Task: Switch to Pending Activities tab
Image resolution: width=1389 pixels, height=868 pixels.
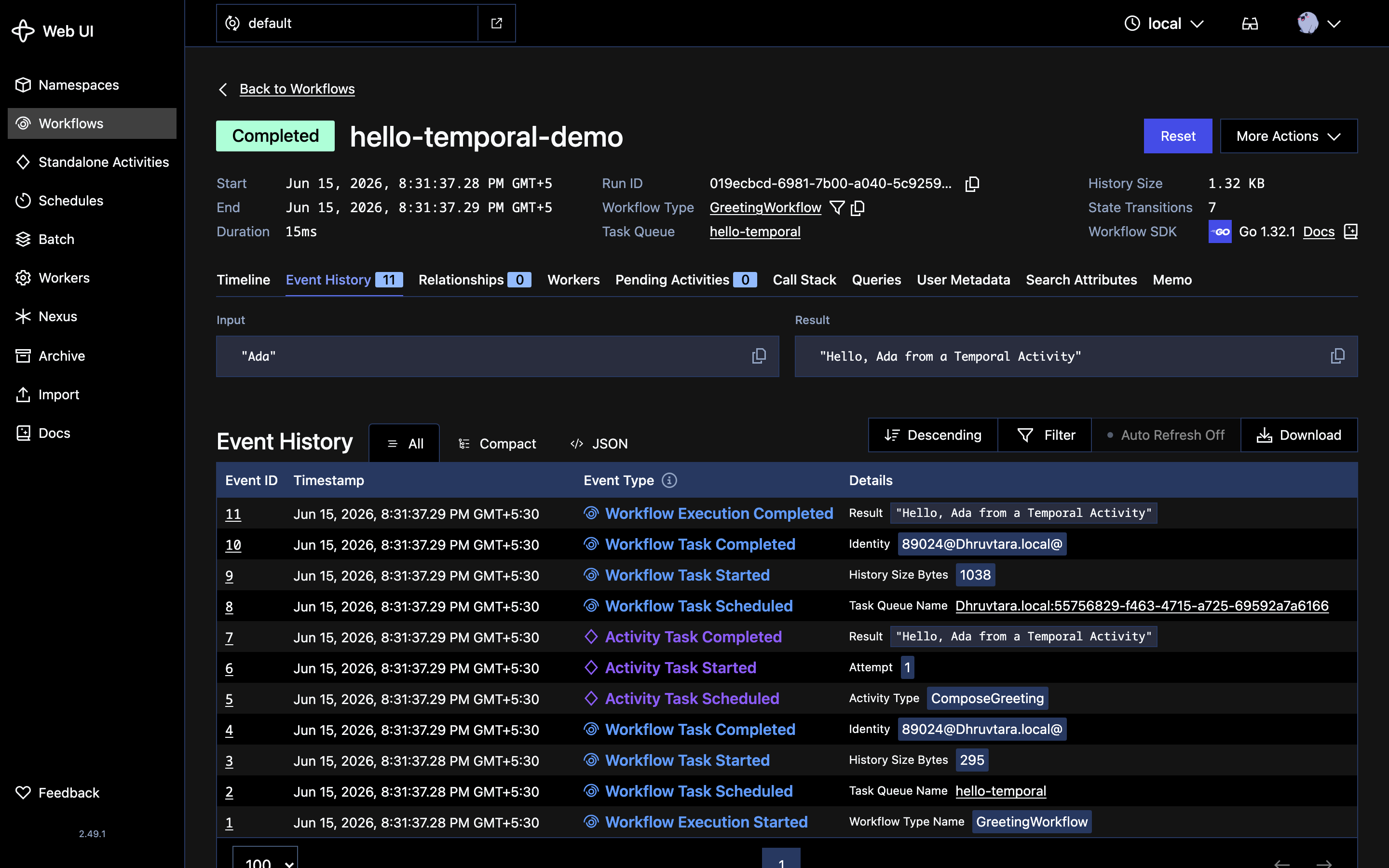Action: [686, 280]
